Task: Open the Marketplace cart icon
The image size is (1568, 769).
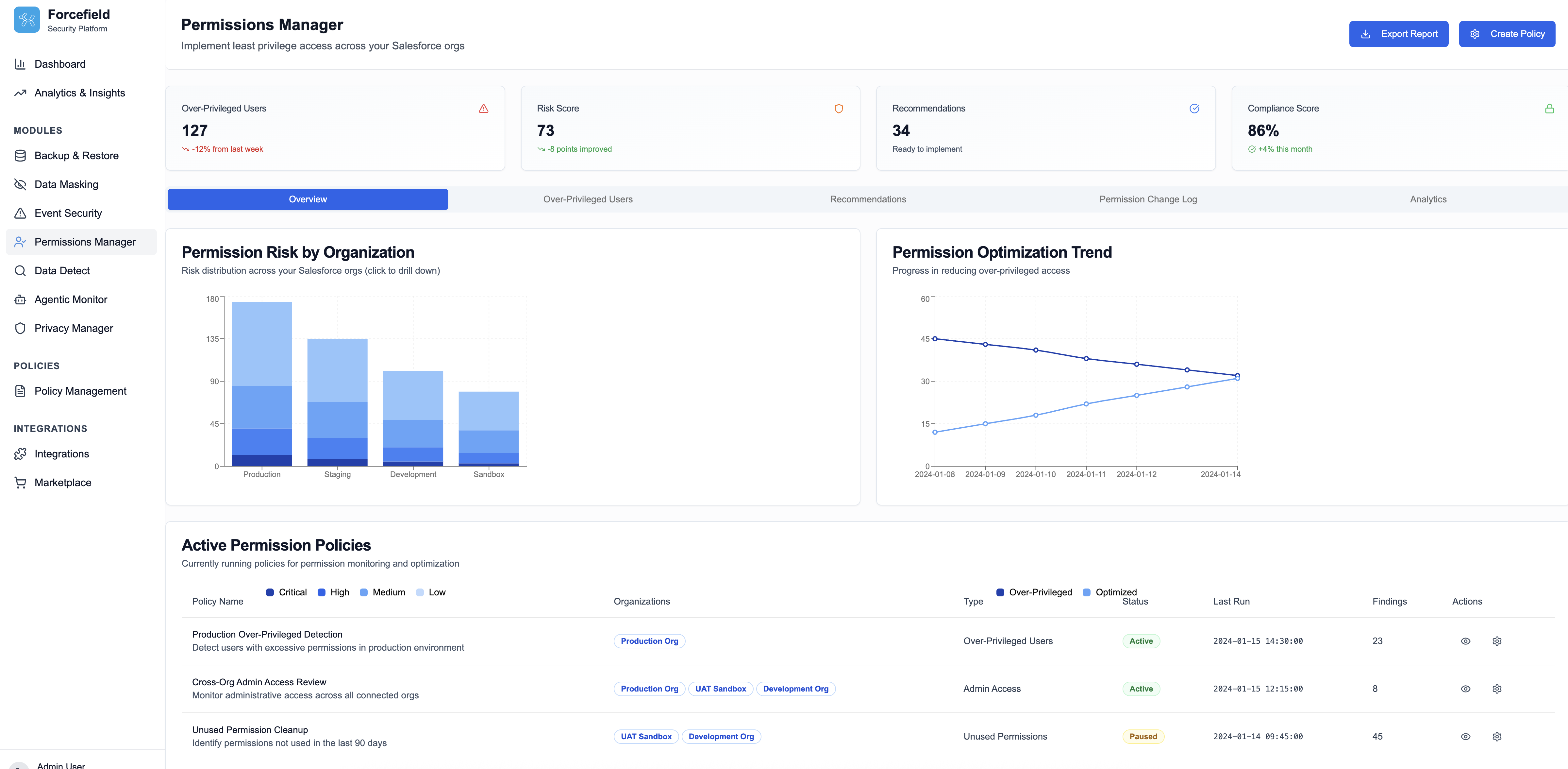Action: [x=20, y=482]
